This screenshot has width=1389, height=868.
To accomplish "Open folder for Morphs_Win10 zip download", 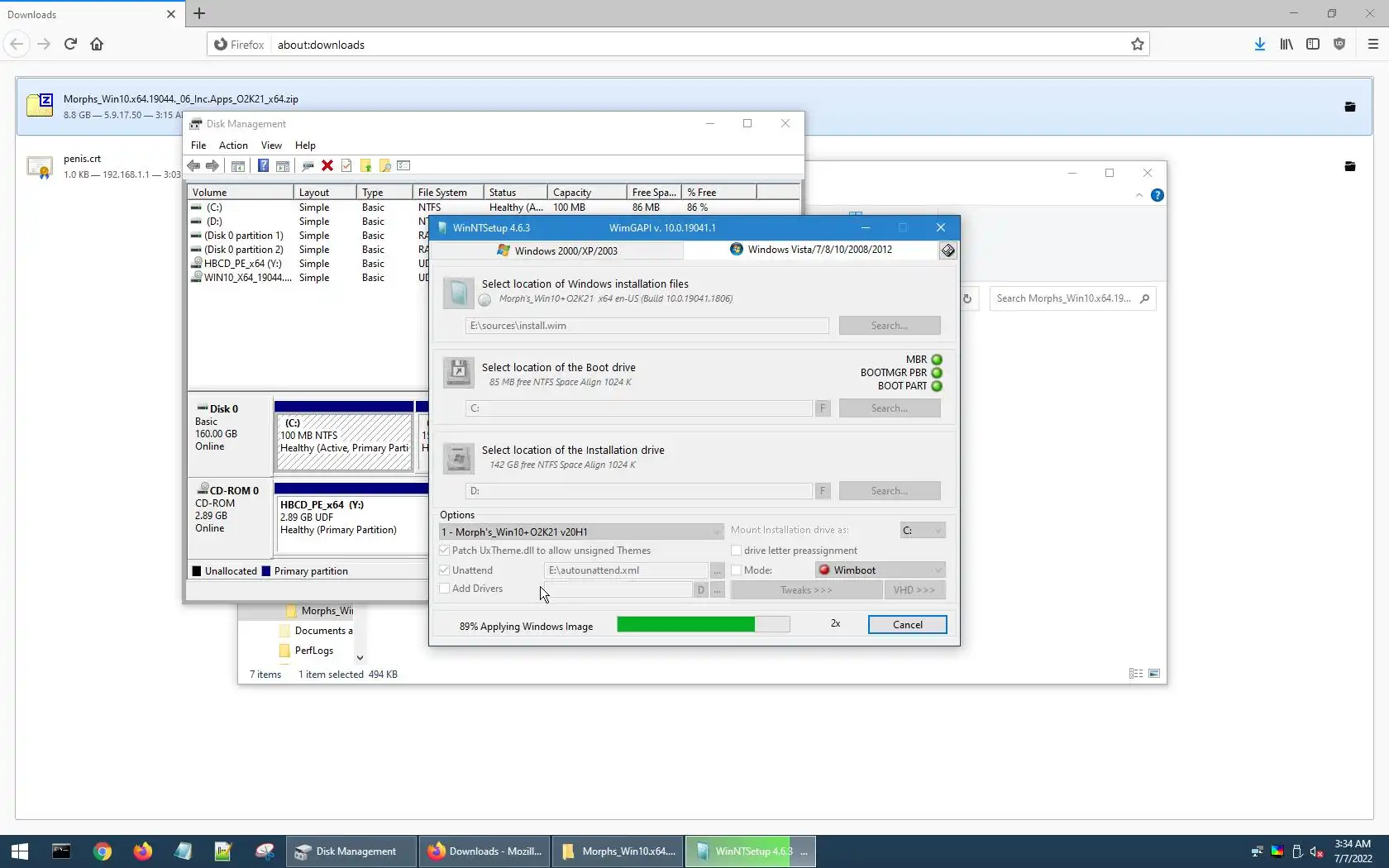I will [x=1350, y=107].
